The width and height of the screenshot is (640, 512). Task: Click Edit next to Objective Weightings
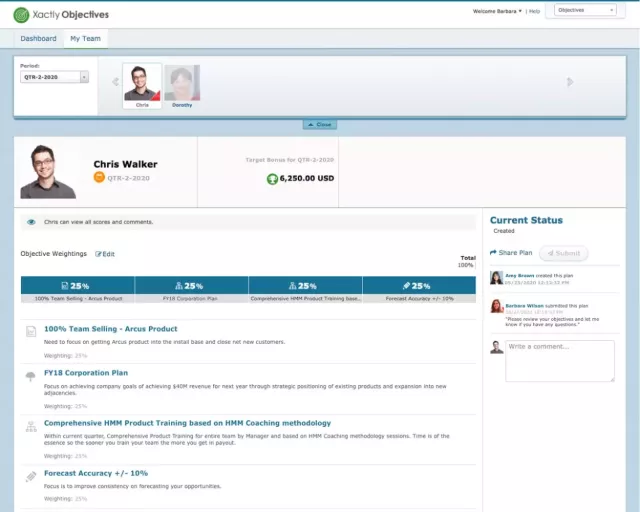(x=105, y=254)
